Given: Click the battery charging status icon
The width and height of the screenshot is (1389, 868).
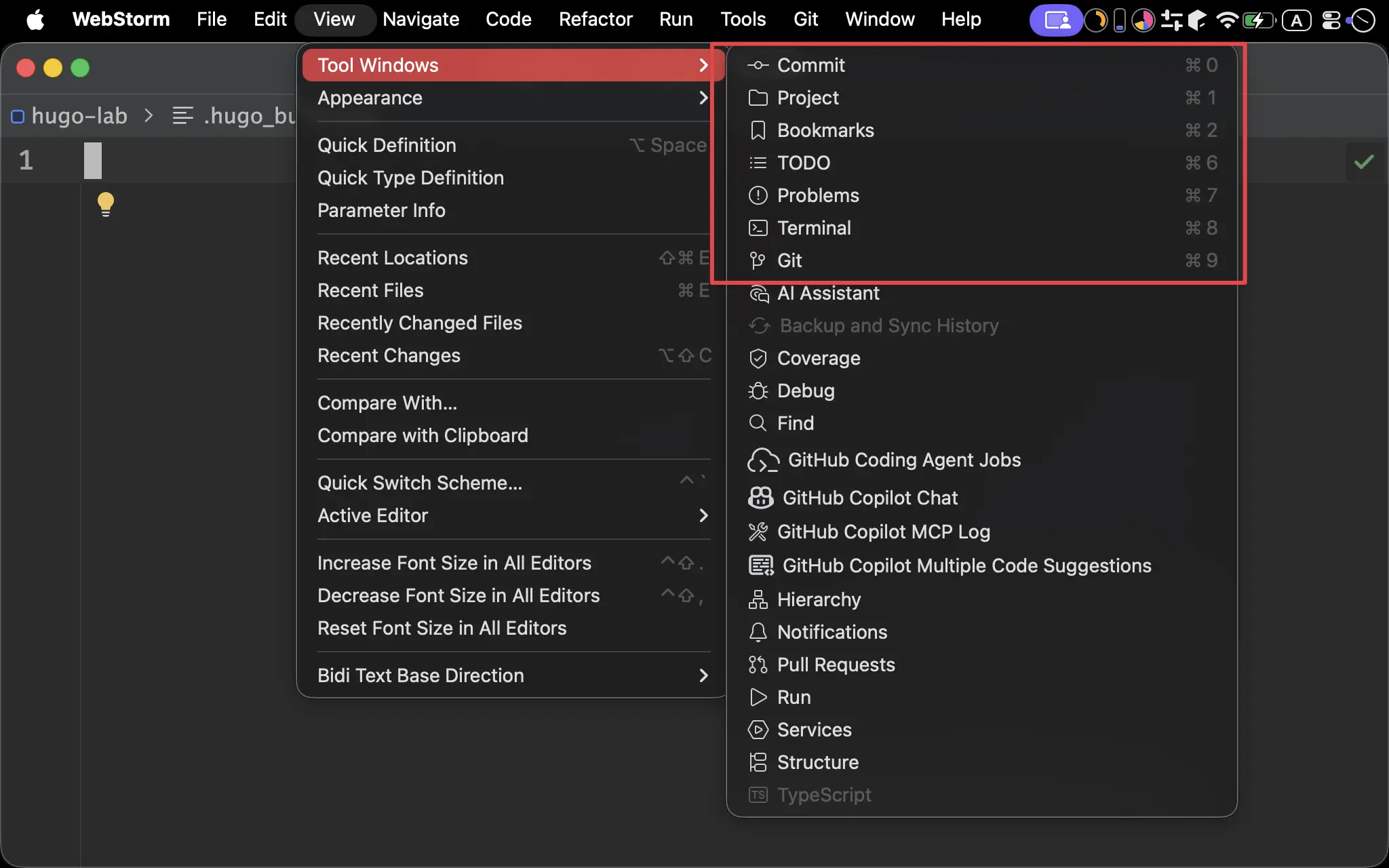Looking at the screenshot, I should pos(1258,20).
